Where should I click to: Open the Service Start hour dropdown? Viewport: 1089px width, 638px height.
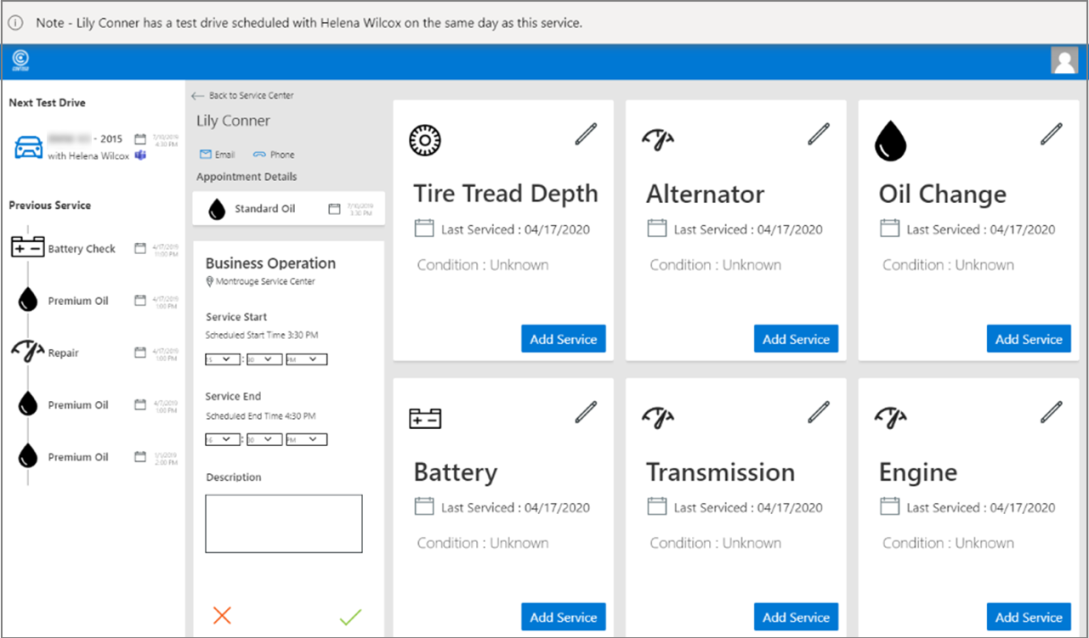[222, 359]
